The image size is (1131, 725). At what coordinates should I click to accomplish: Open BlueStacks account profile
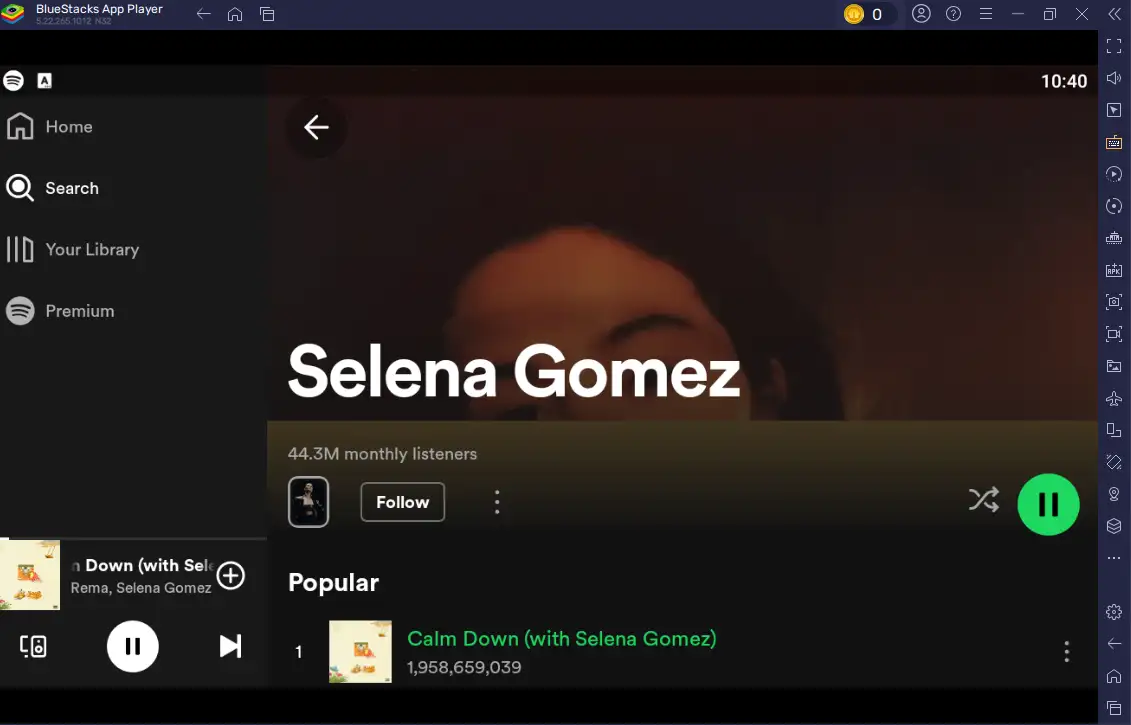(x=921, y=14)
